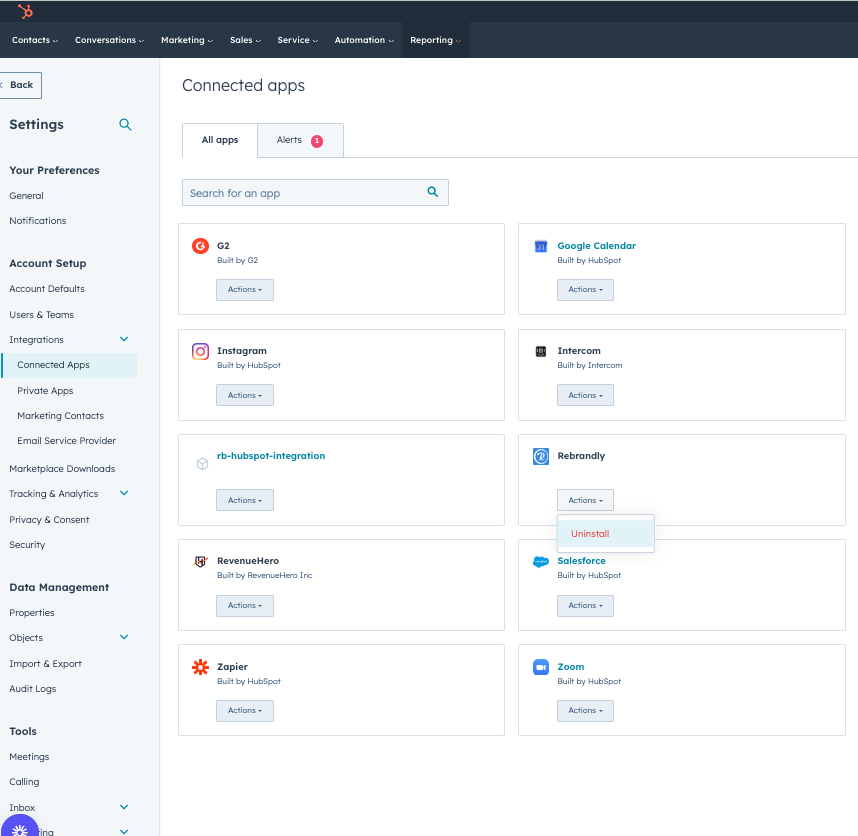Open the purple help widget bubble
858x836 pixels.
(x=20, y=826)
